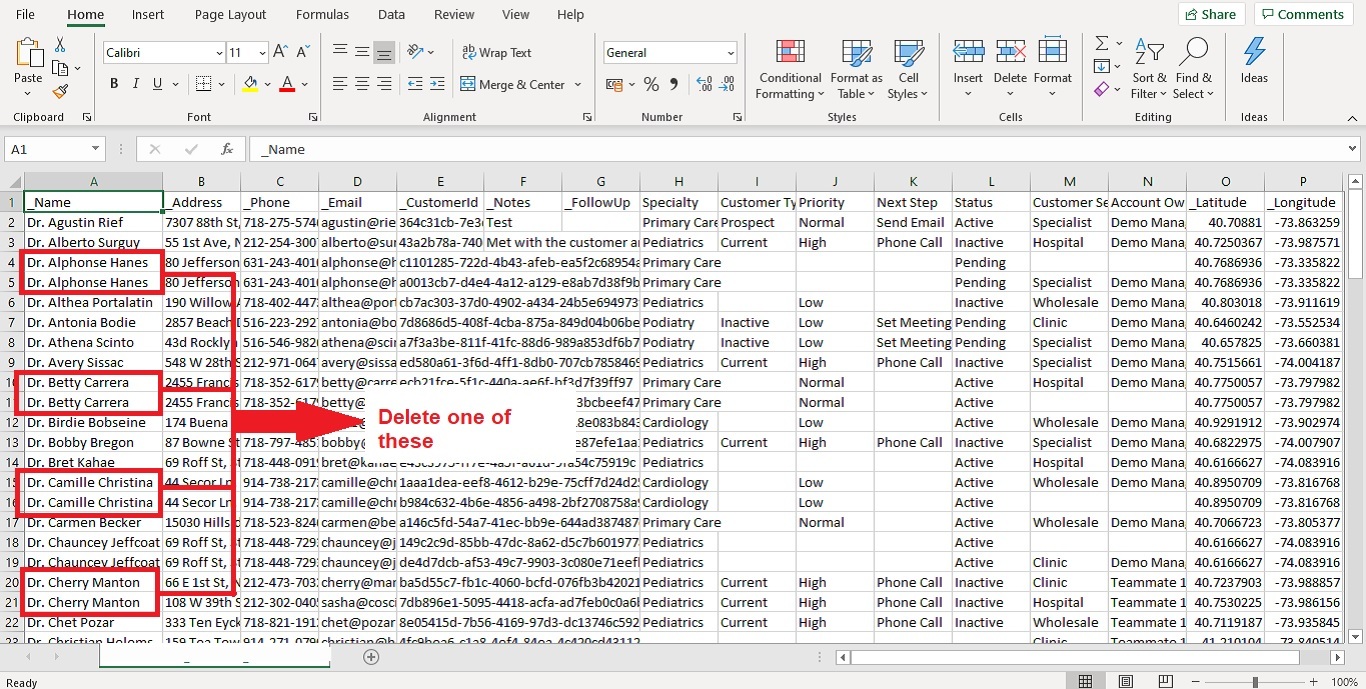Align text to the left
The image size is (1366, 689).
(x=340, y=84)
